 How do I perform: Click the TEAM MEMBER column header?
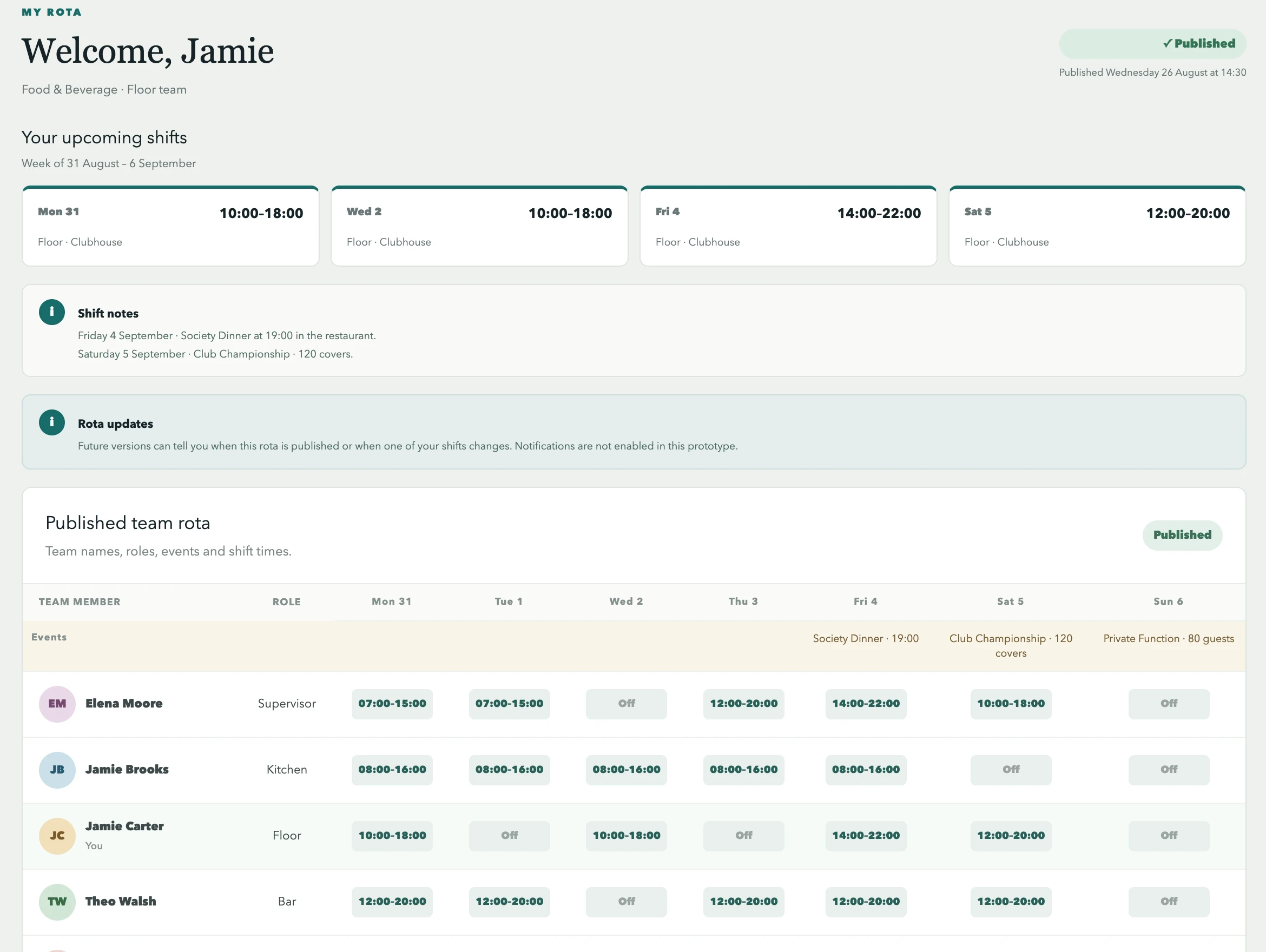coord(80,602)
